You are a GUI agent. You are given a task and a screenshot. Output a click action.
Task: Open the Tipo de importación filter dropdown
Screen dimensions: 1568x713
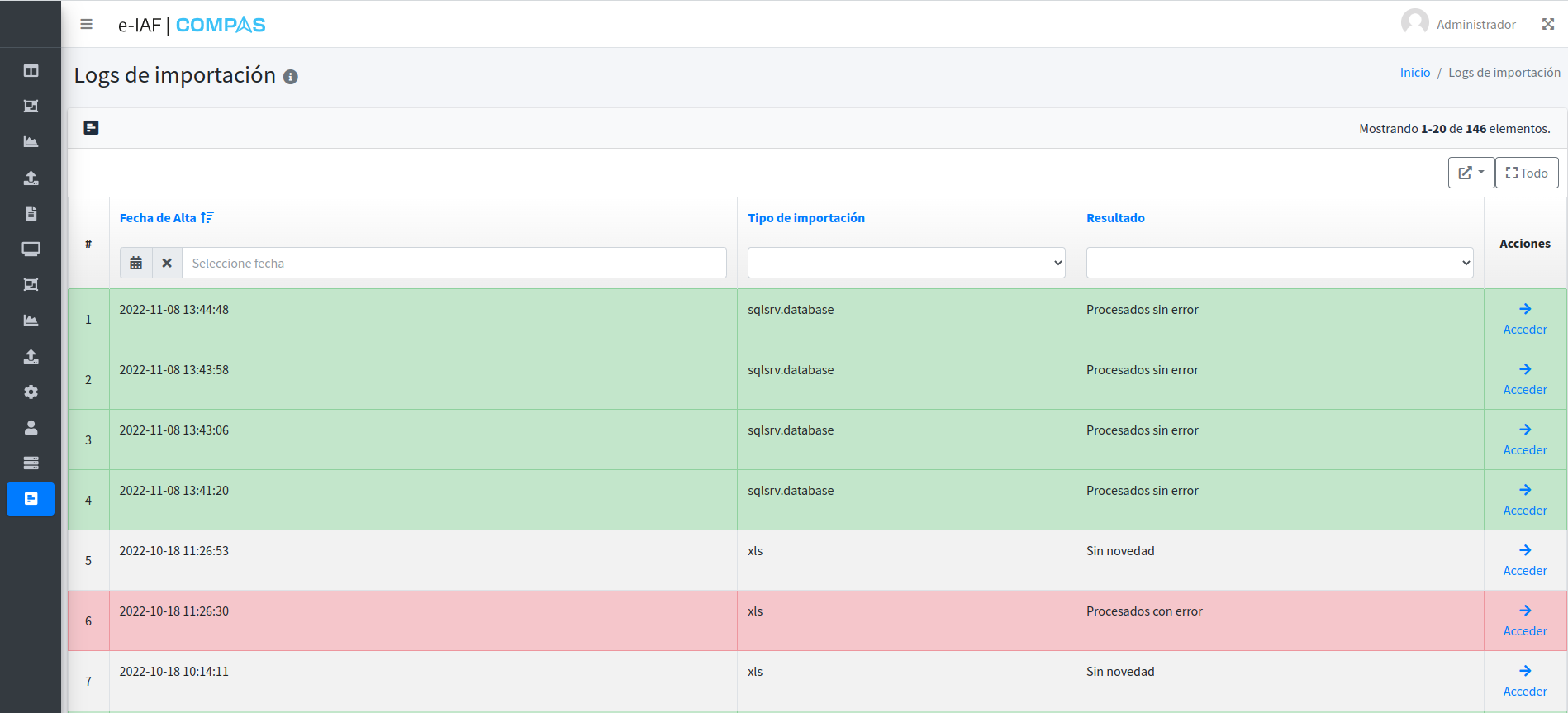[905, 263]
